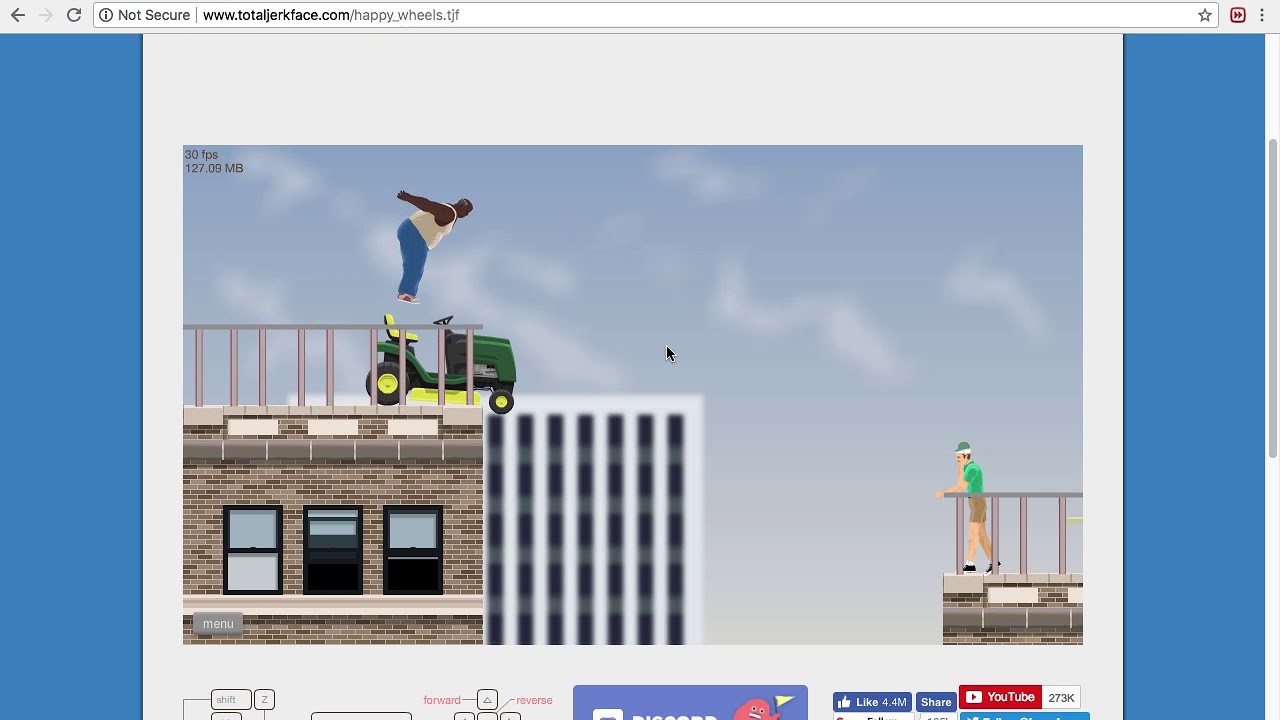Open the in-game menu button
This screenshot has height=720, width=1280.
(x=218, y=624)
